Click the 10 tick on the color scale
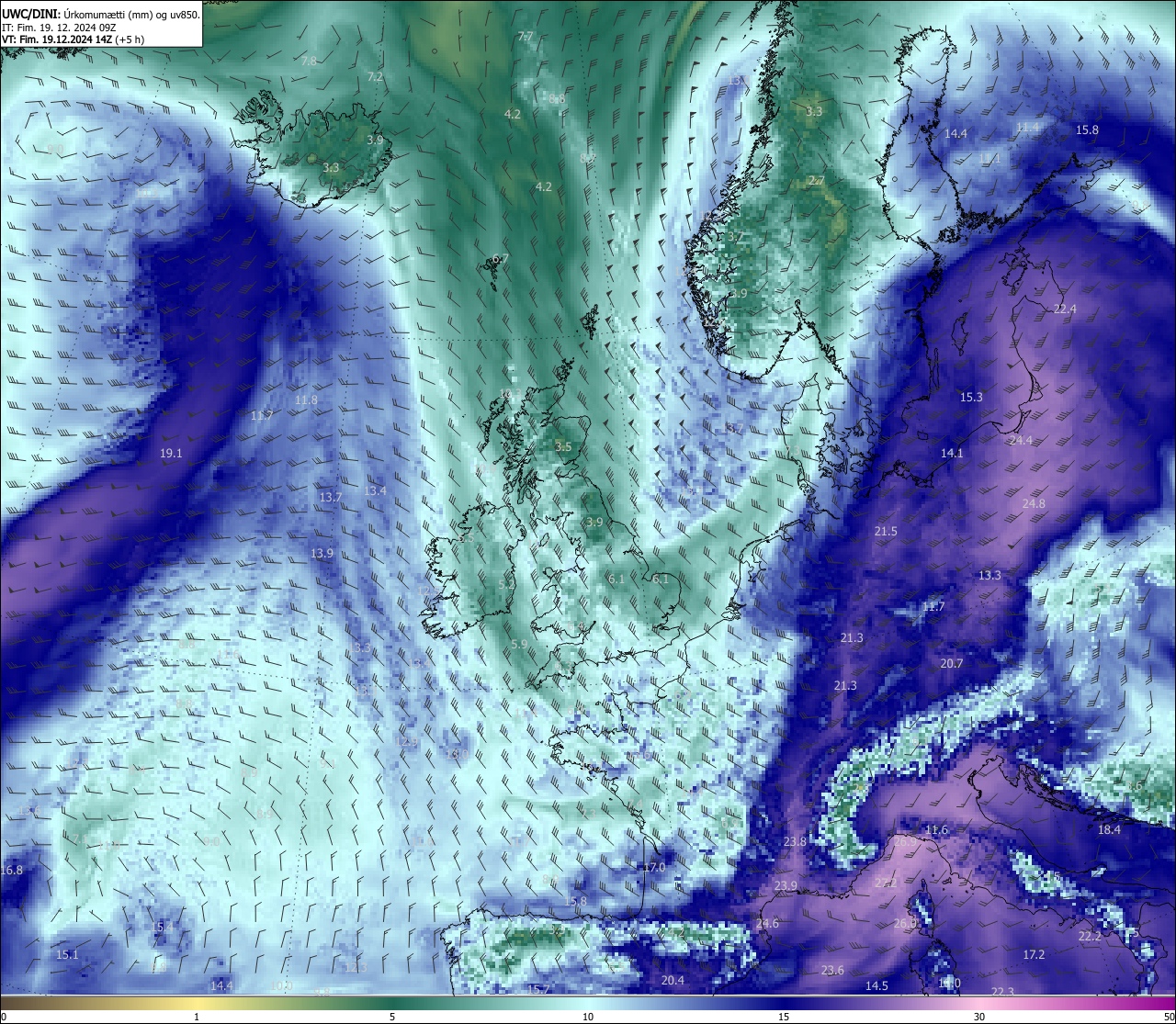 tap(588, 1017)
